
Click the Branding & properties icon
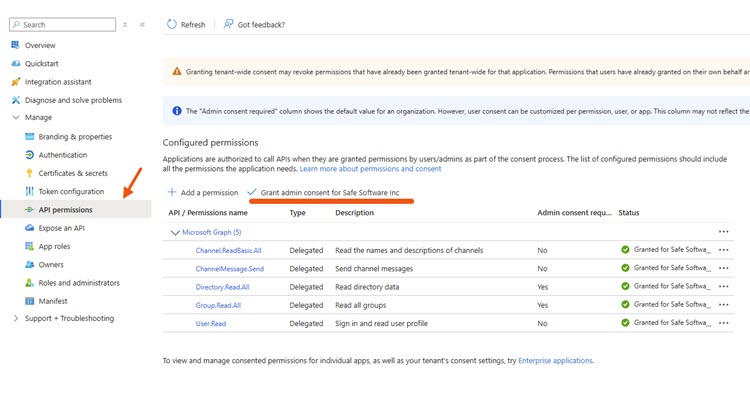click(x=30, y=136)
